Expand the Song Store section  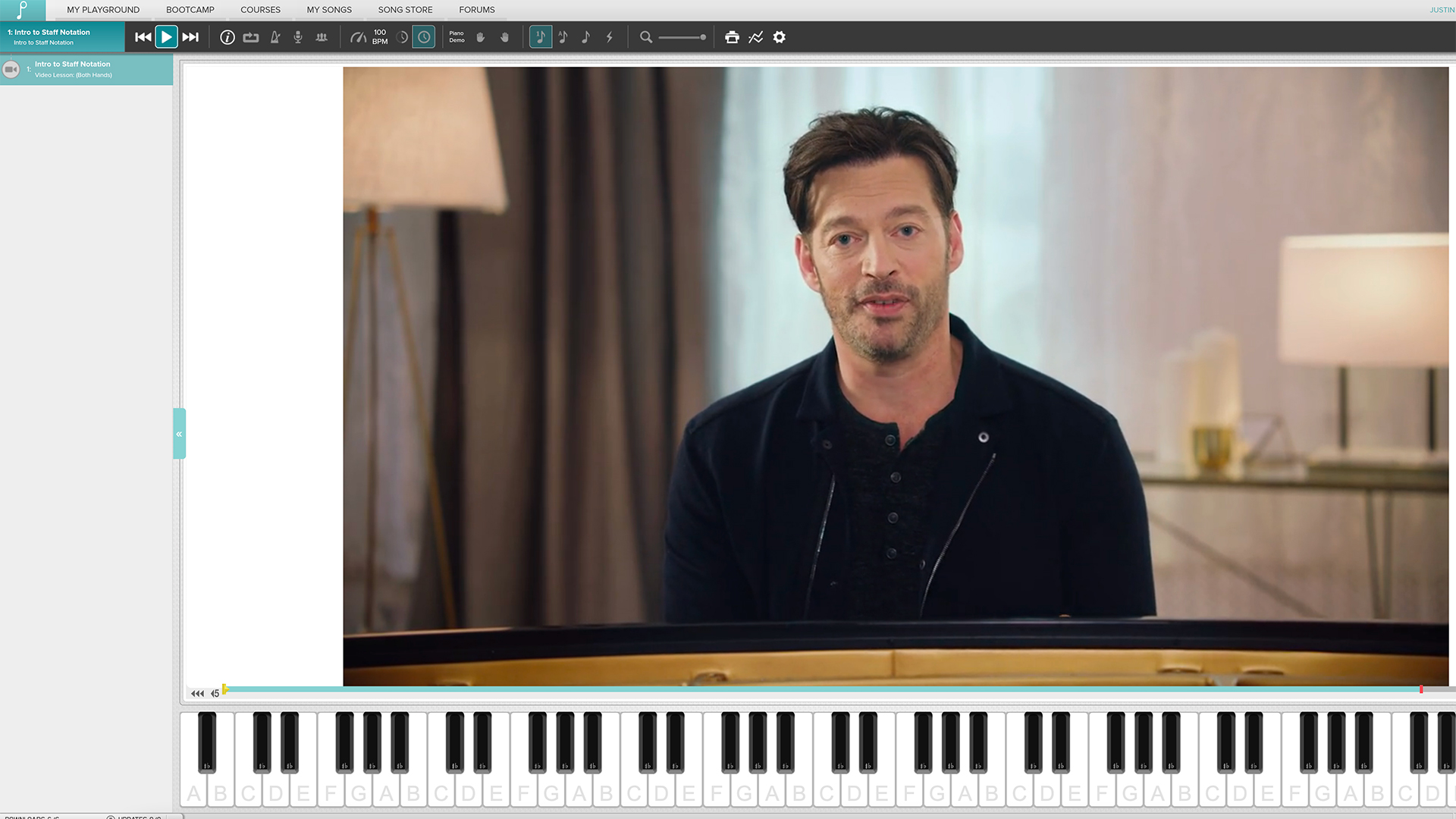pos(404,9)
